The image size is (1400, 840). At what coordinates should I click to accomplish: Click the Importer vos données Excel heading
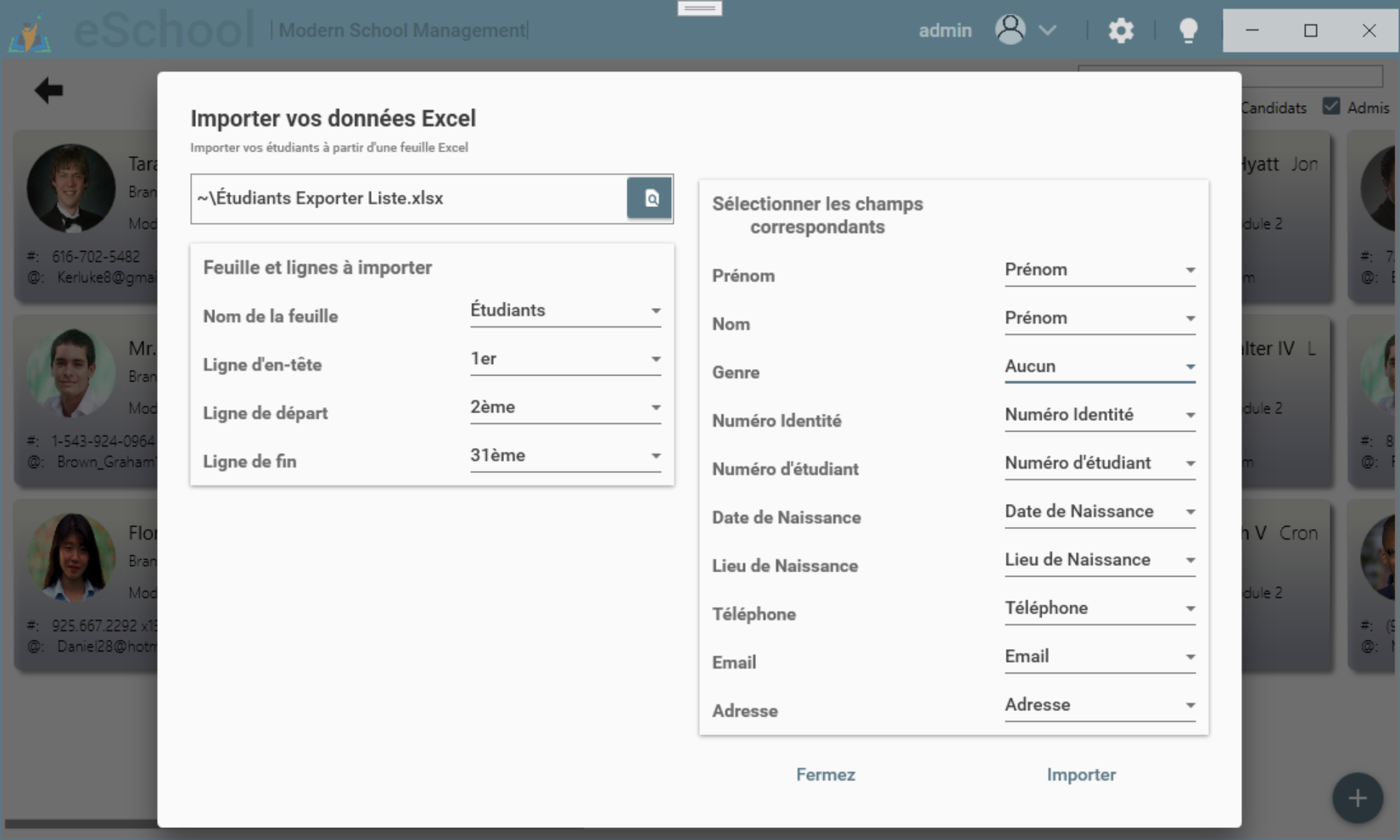[x=333, y=118]
